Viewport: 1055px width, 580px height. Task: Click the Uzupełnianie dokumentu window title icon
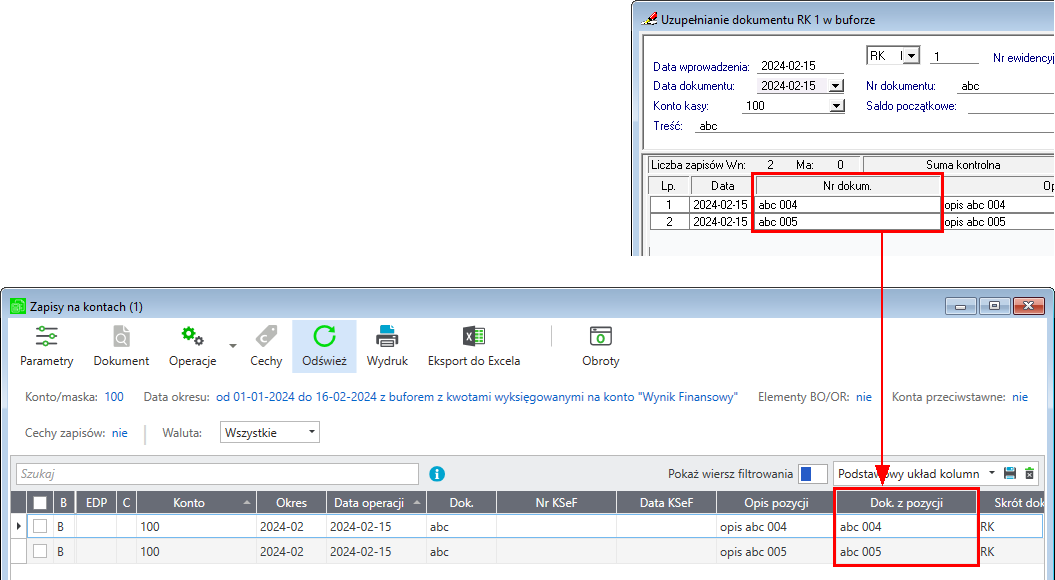point(649,20)
